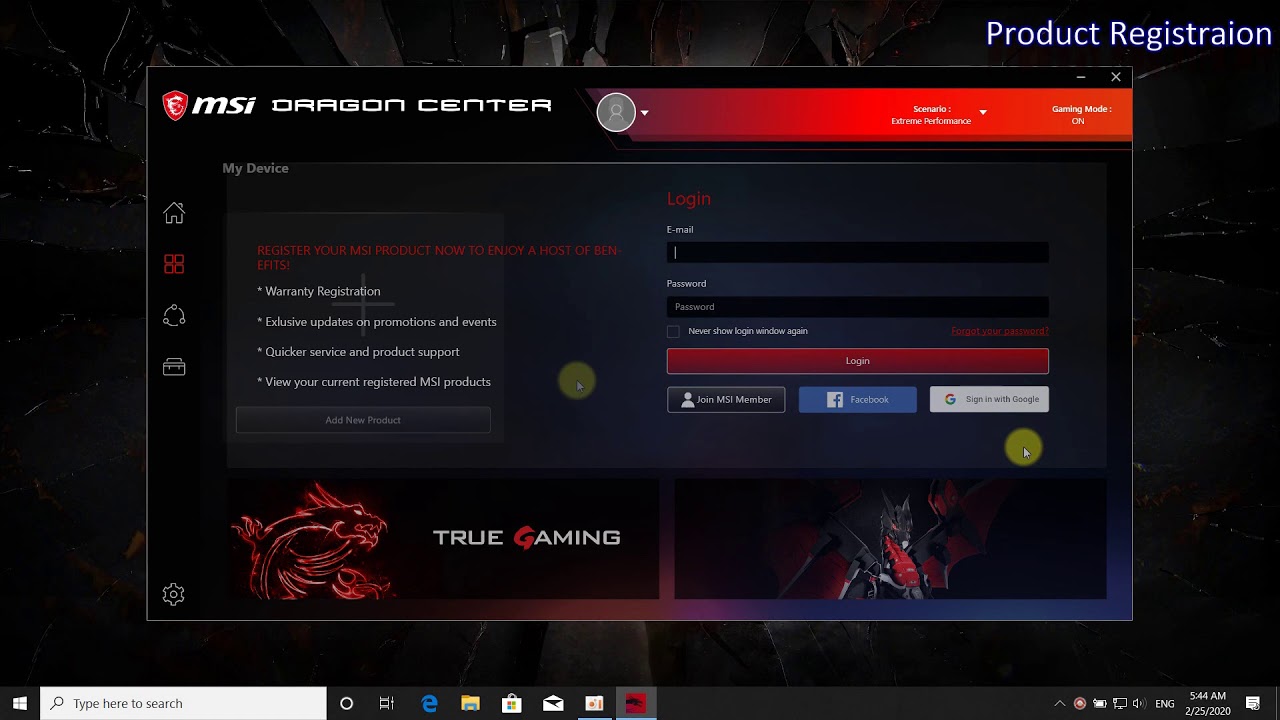Click the Dragon Center taskbar icon
The width and height of the screenshot is (1280, 720).
click(635, 703)
